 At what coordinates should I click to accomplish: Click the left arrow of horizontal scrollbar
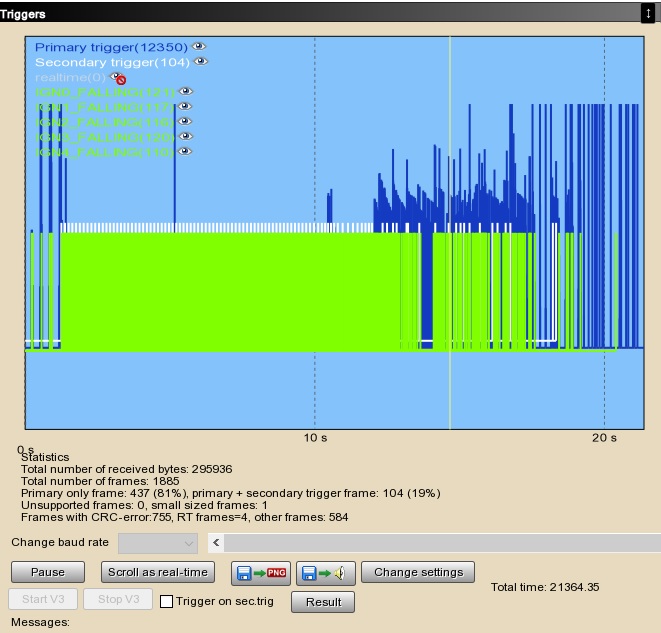215,542
